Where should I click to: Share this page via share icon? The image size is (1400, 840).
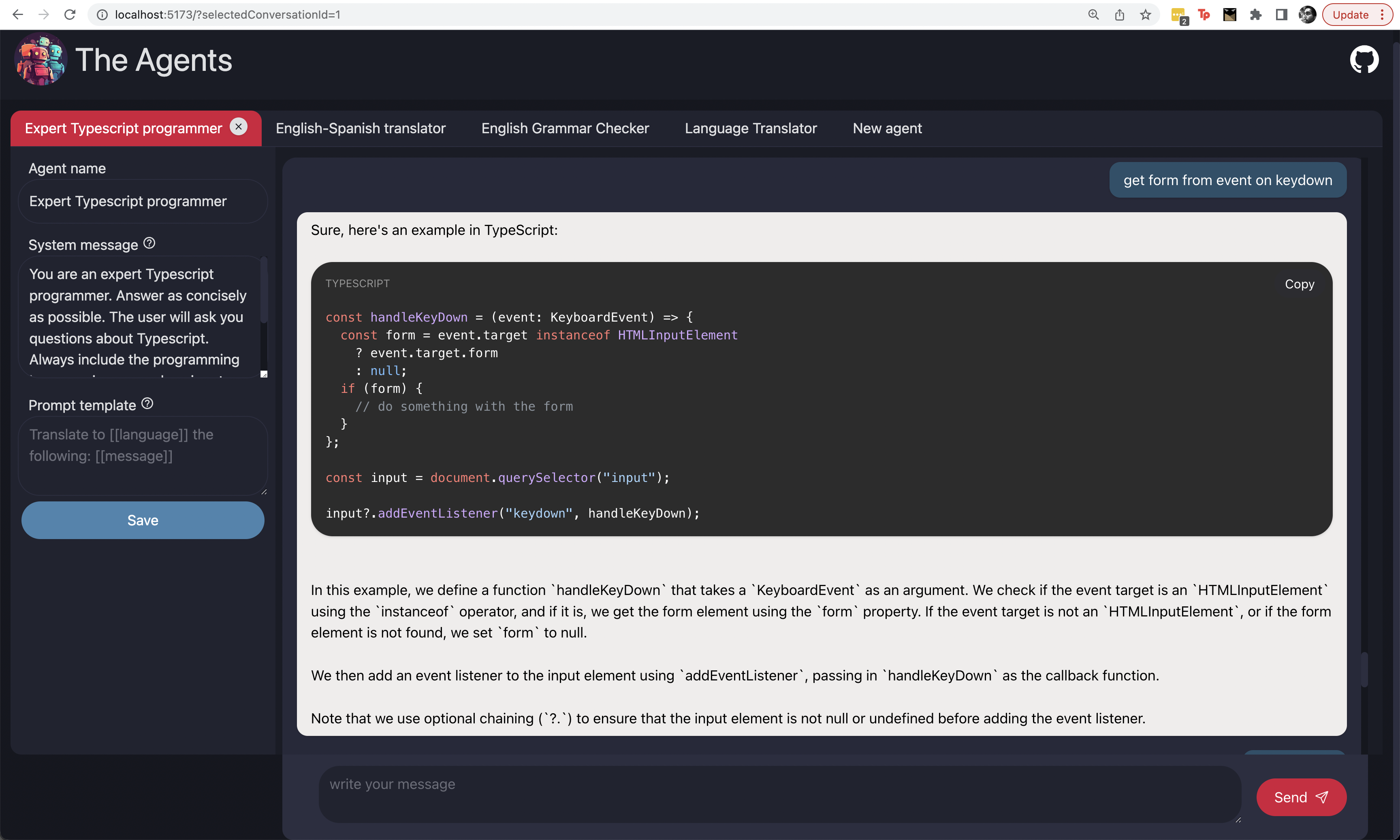1119,15
